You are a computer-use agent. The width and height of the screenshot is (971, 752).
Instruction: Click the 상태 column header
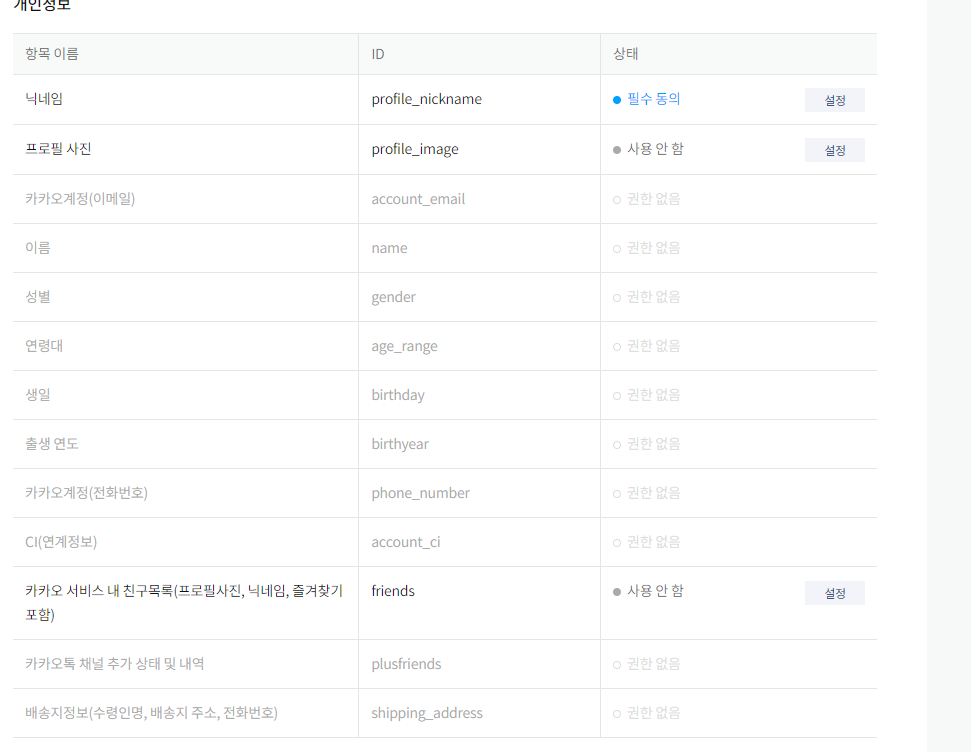coord(625,54)
